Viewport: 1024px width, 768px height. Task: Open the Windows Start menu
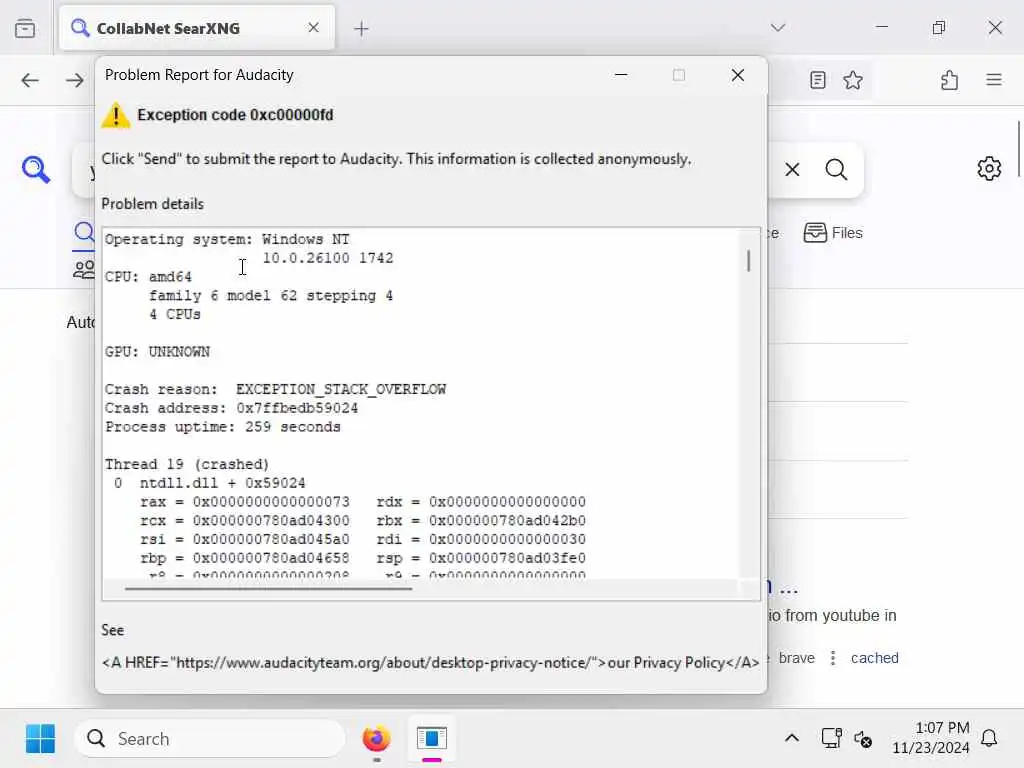40,739
